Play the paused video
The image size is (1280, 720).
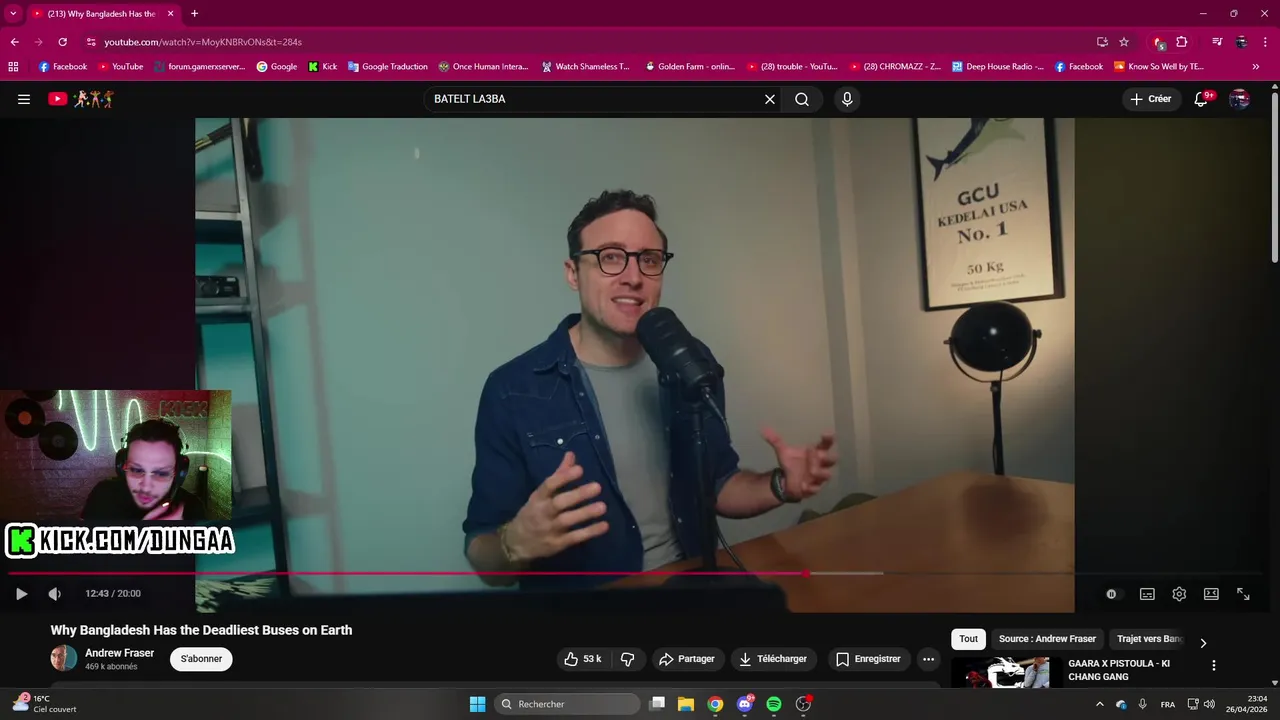[x=21, y=593]
